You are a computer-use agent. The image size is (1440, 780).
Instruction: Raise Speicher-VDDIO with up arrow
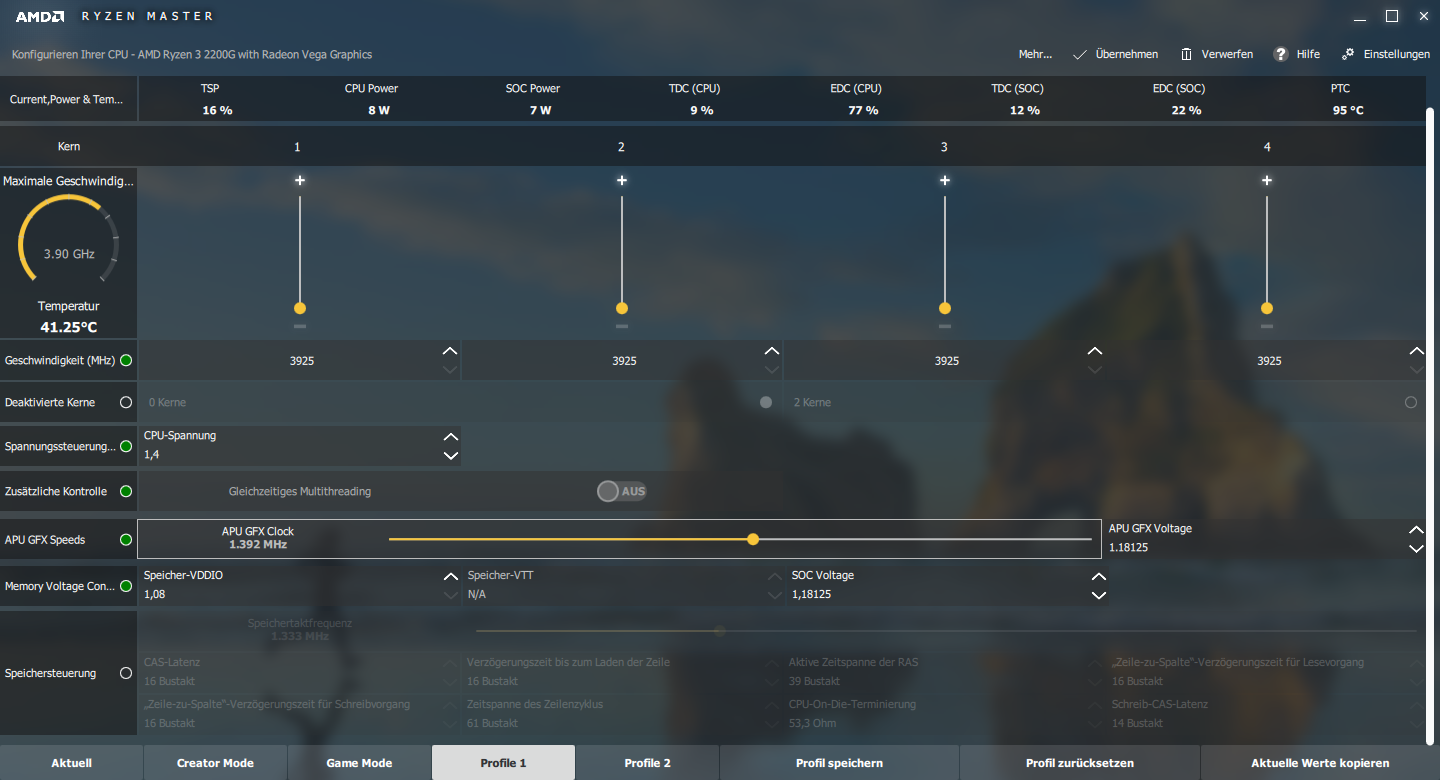coord(450,577)
